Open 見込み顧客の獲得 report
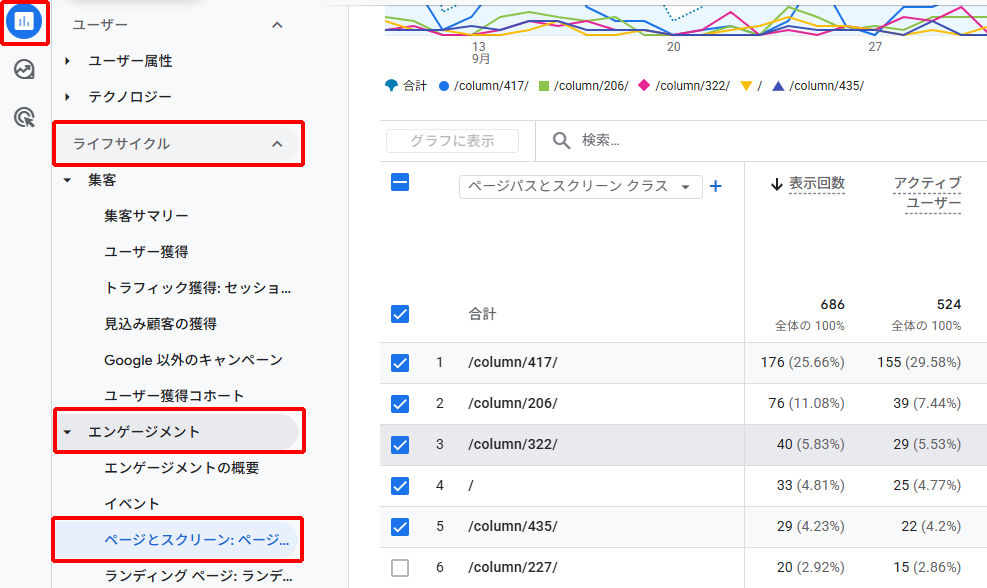This screenshot has height=588, width=987. point(161,324)
